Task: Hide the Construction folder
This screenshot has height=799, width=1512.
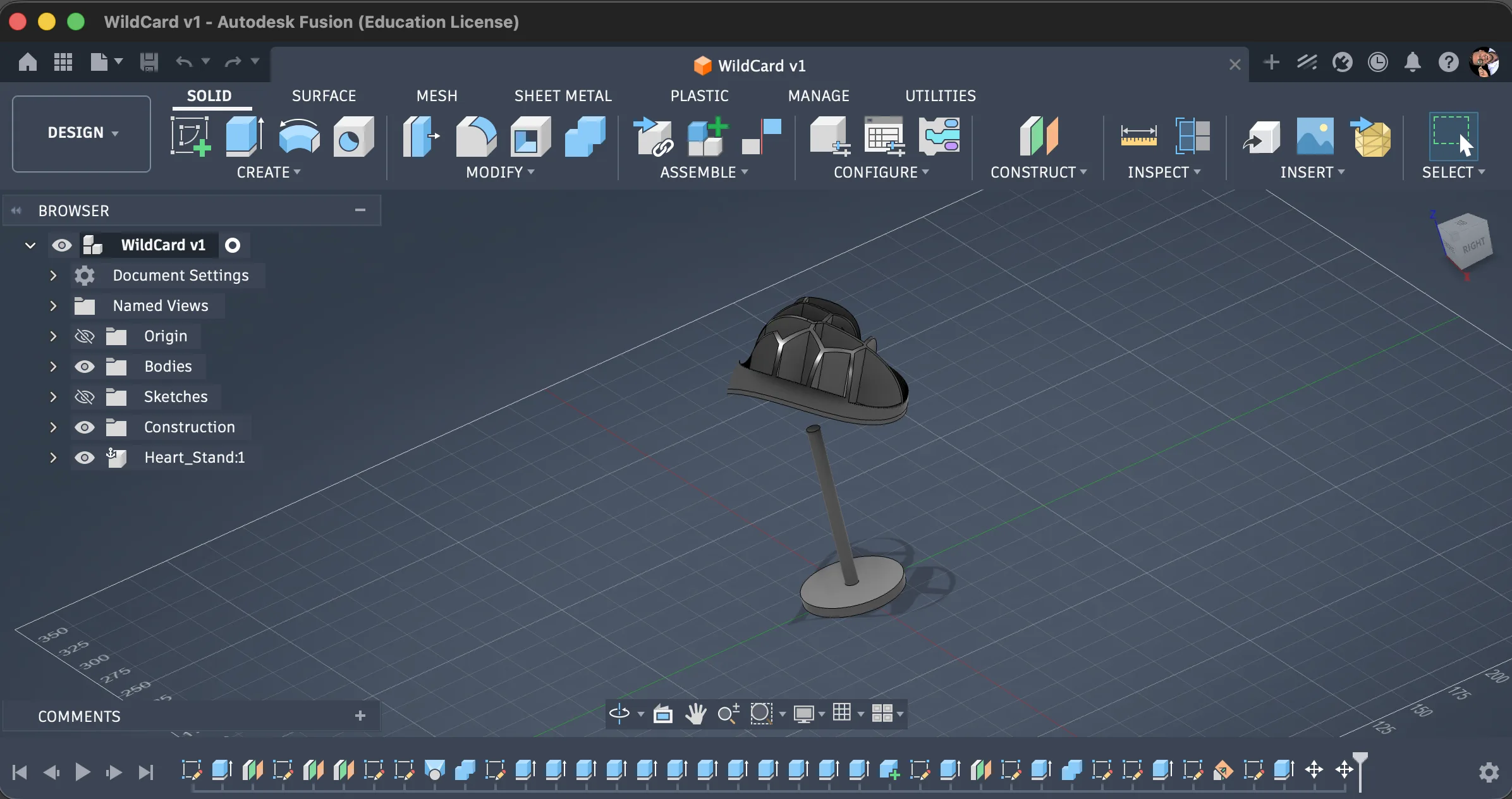Action: [84, 427]
